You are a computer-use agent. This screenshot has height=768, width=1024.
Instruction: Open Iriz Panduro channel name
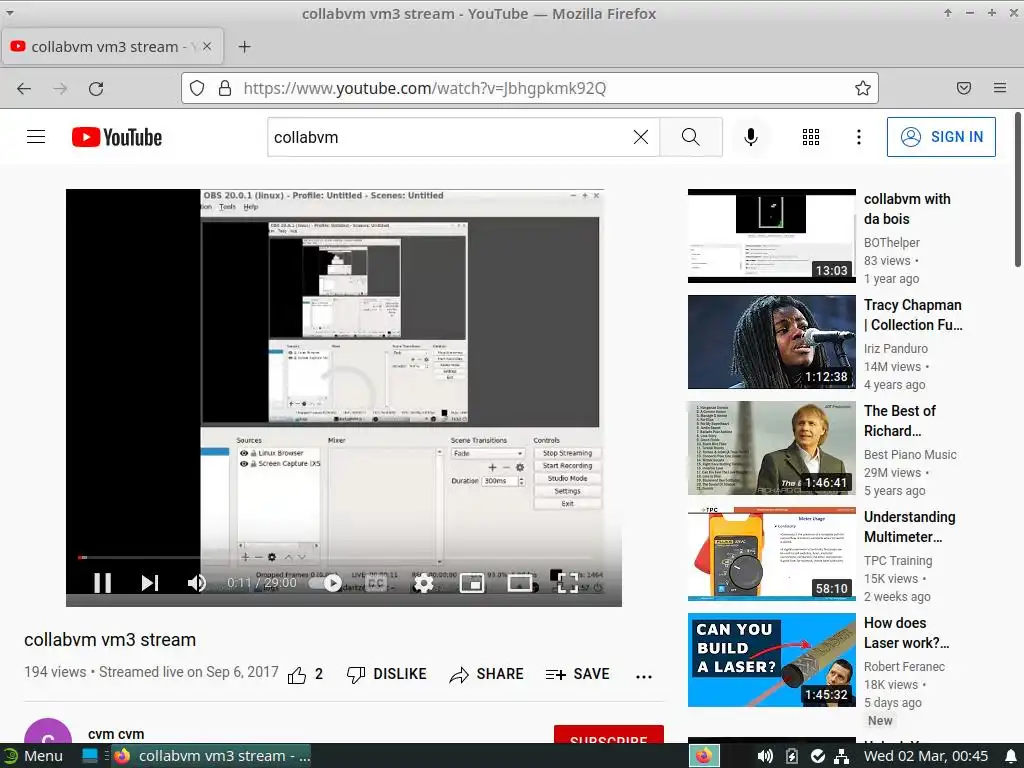click(895, 349)
